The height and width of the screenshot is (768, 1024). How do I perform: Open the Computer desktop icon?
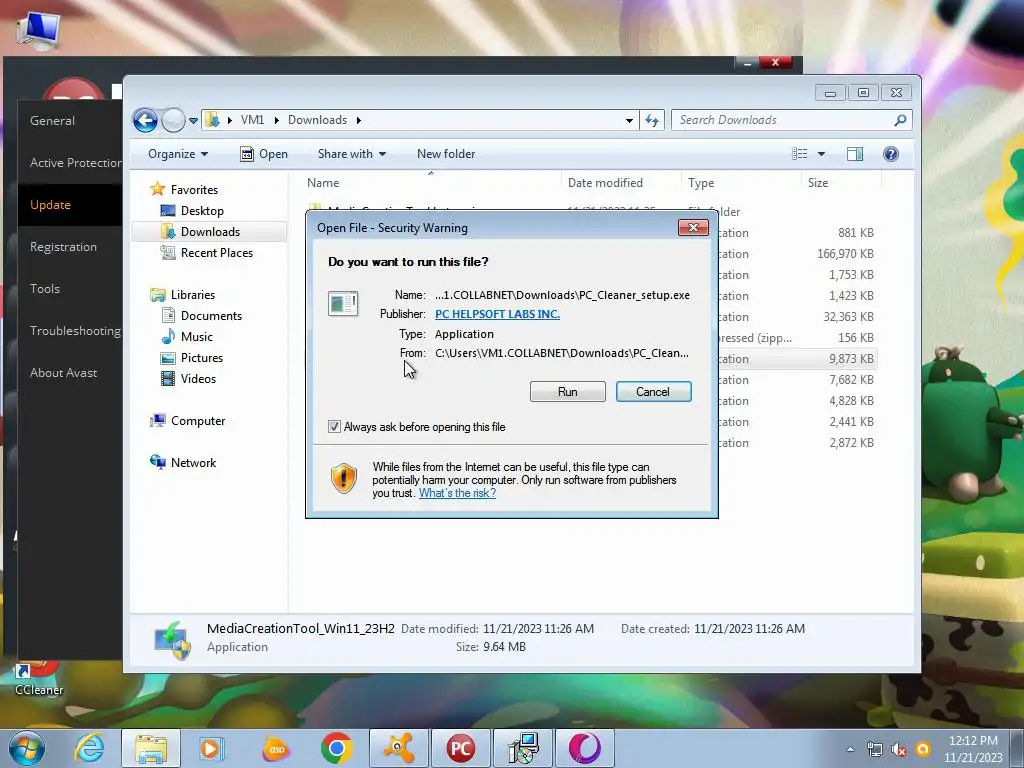click(38, 30)
